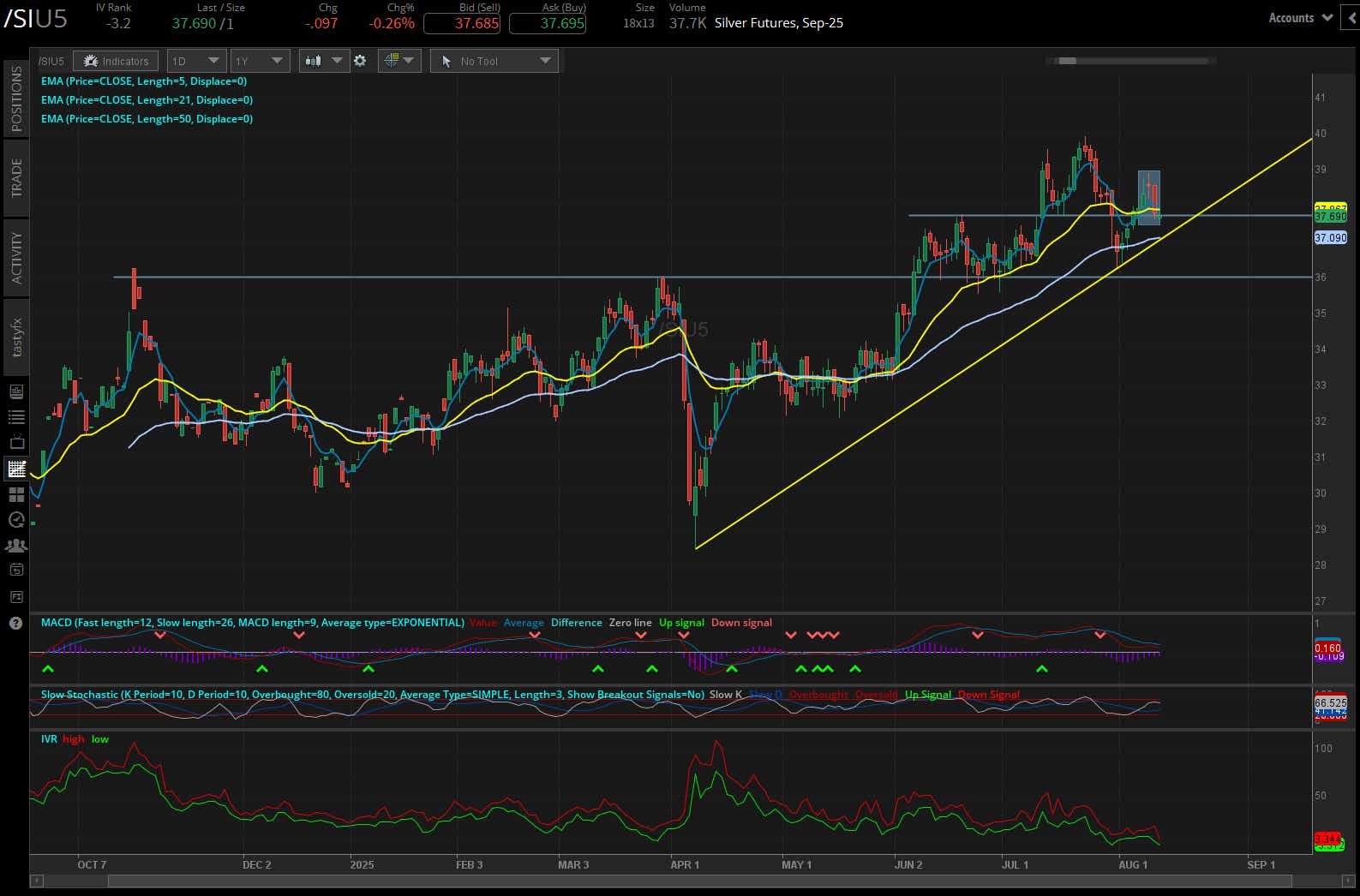
Task: Open the people follow sidebar icon
Action: point(16,545)
